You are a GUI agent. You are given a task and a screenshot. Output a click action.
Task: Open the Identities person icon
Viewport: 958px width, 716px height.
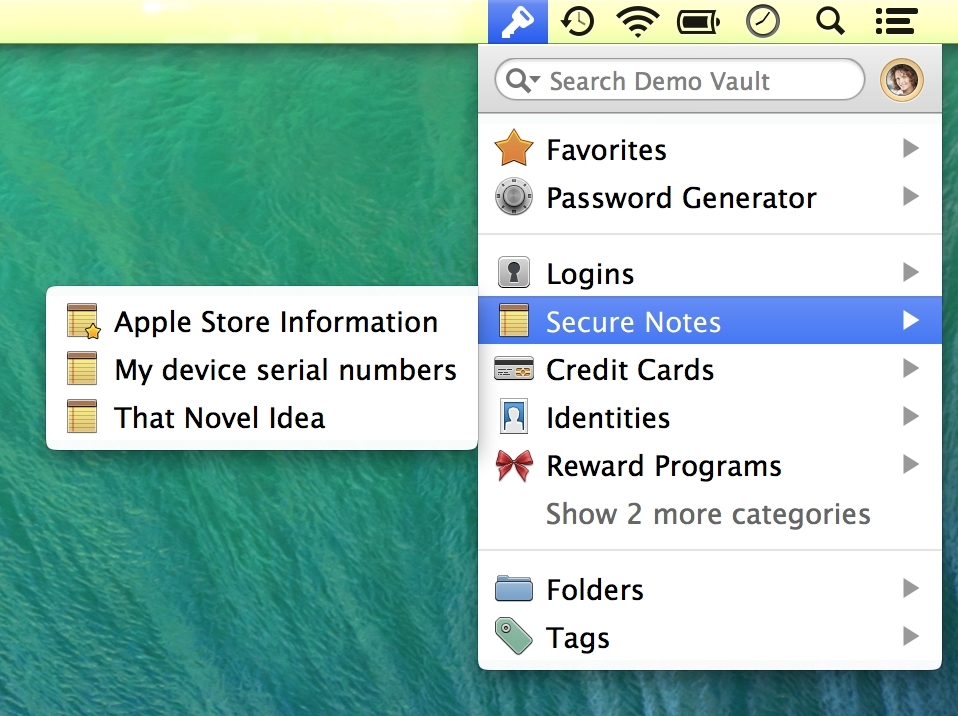[513, 416]
